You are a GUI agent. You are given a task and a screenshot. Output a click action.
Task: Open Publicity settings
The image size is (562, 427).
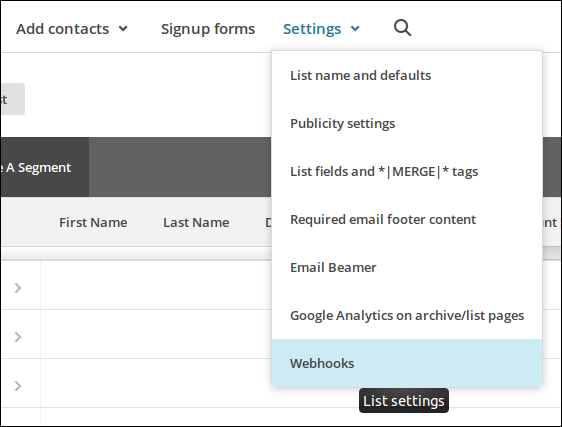pos(407,123)
